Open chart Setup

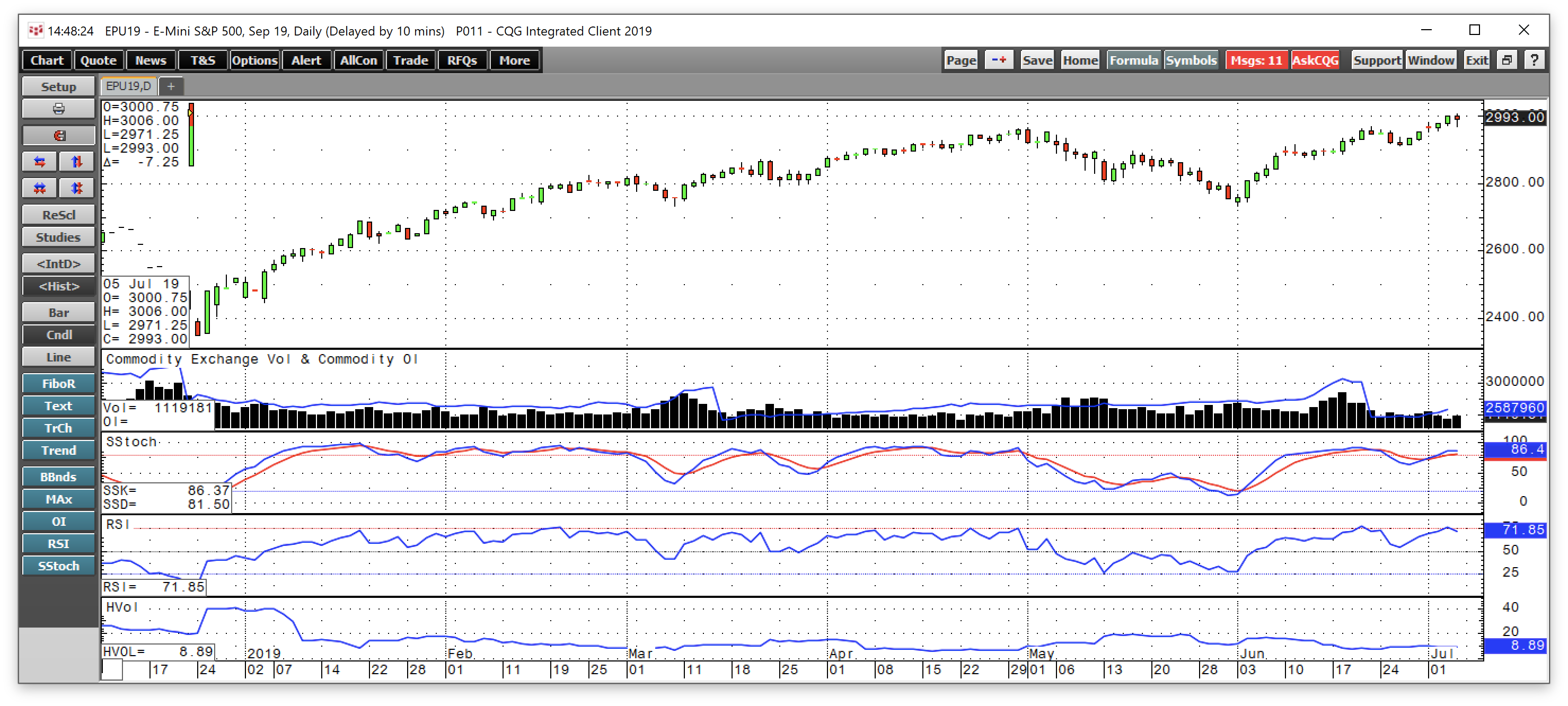point(58,86)
